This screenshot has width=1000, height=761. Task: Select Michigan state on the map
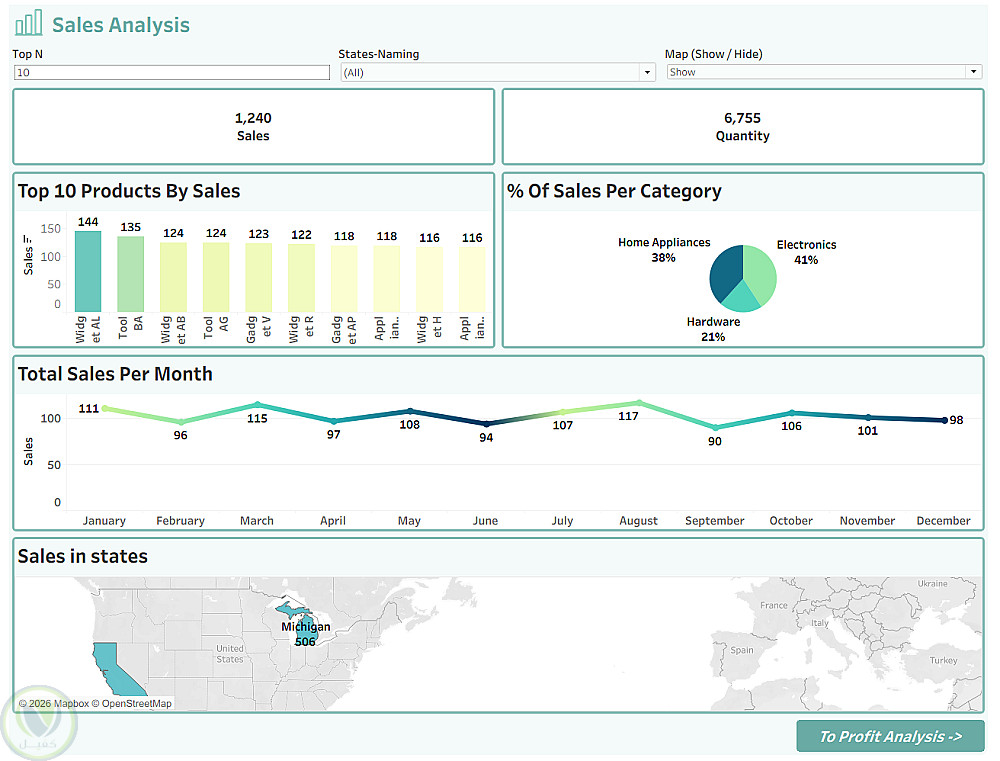pos(308,630)
